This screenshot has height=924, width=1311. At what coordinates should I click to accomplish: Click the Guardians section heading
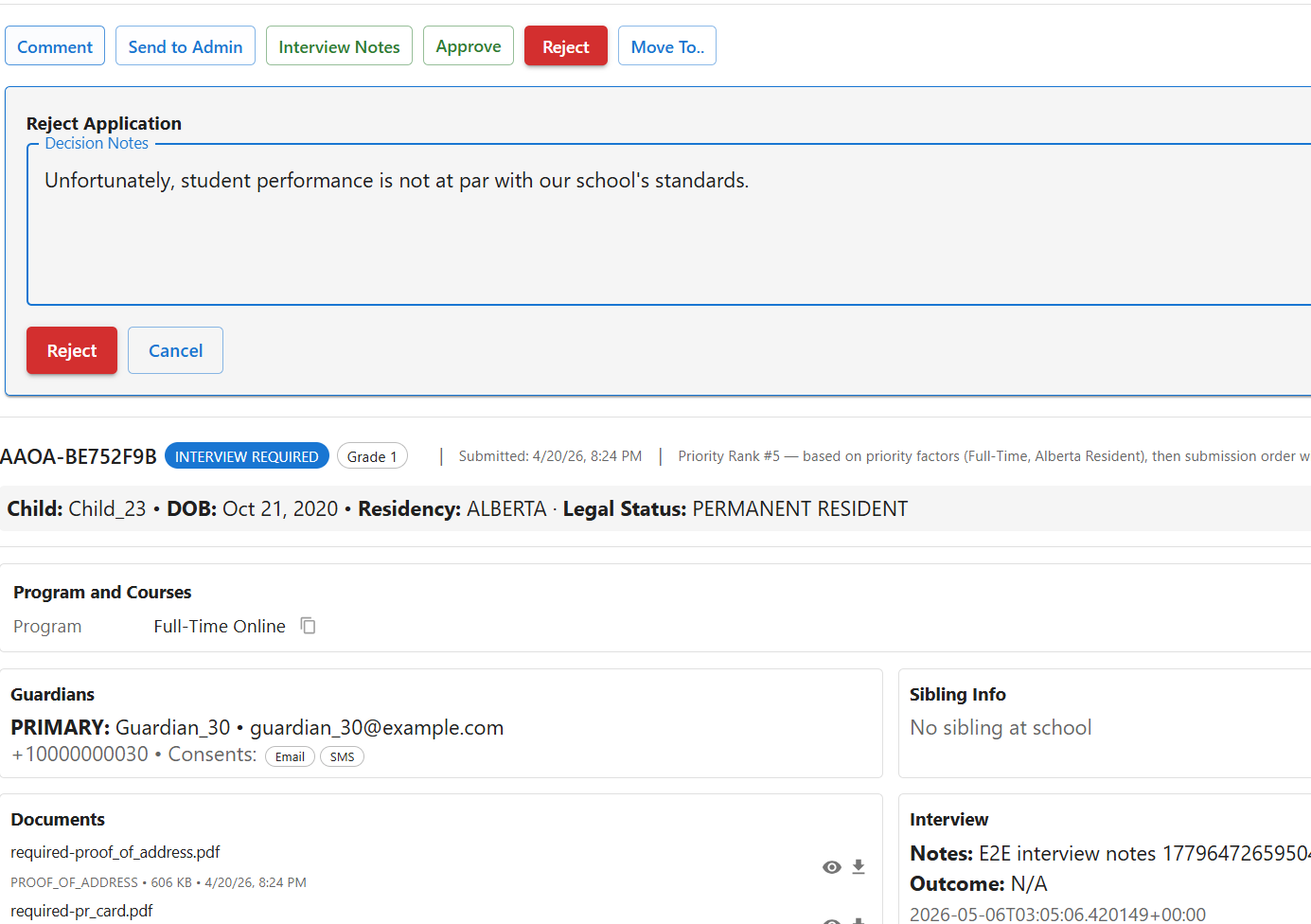coord(53,694)
